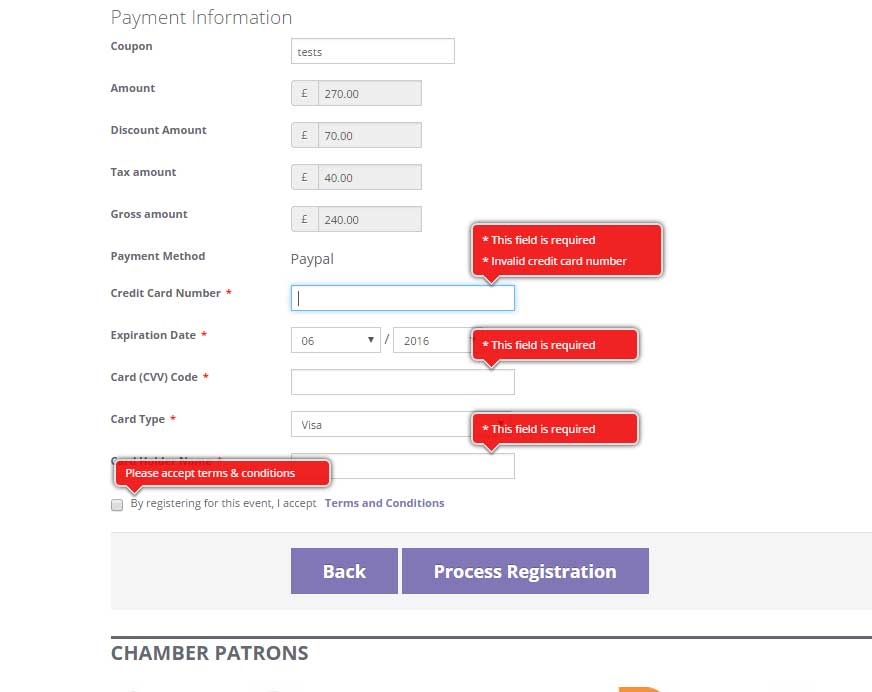The width and height of the screenshot is (872, 692).
Task: Click the Credit Card Number input
Action: tap(403, 298)
